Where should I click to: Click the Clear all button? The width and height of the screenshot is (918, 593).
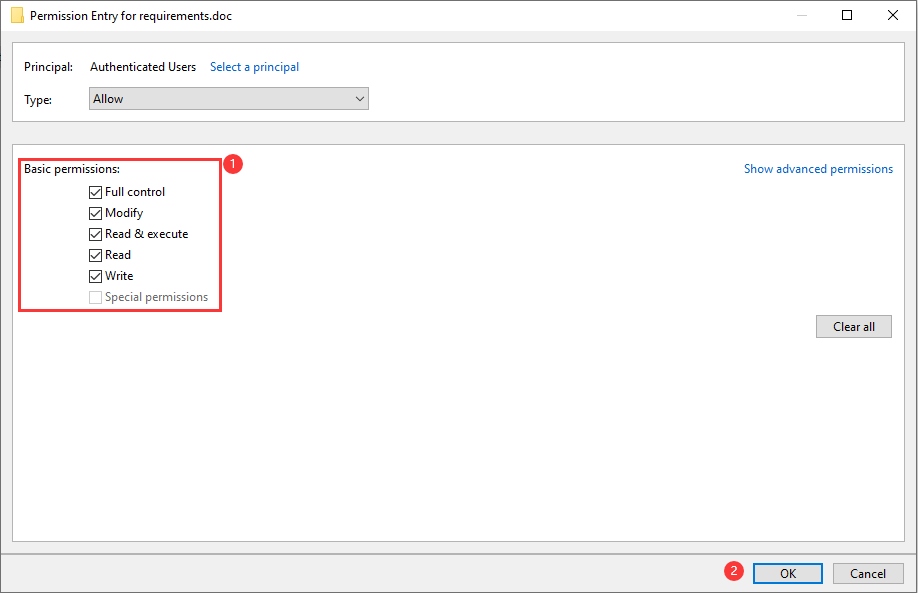(x=854, y=327)
